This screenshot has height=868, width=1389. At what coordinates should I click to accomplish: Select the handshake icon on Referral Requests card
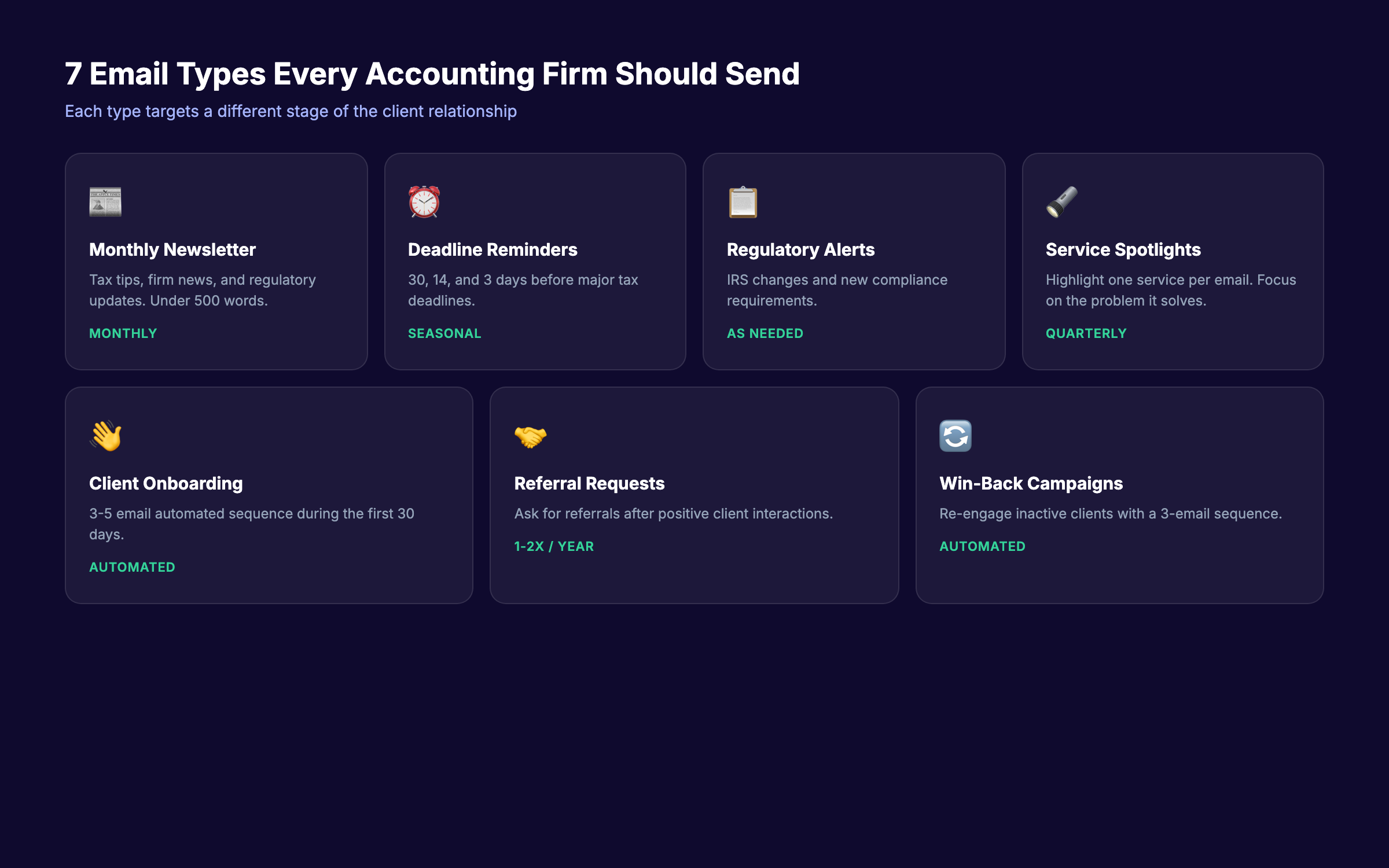[x=530, y=435]
